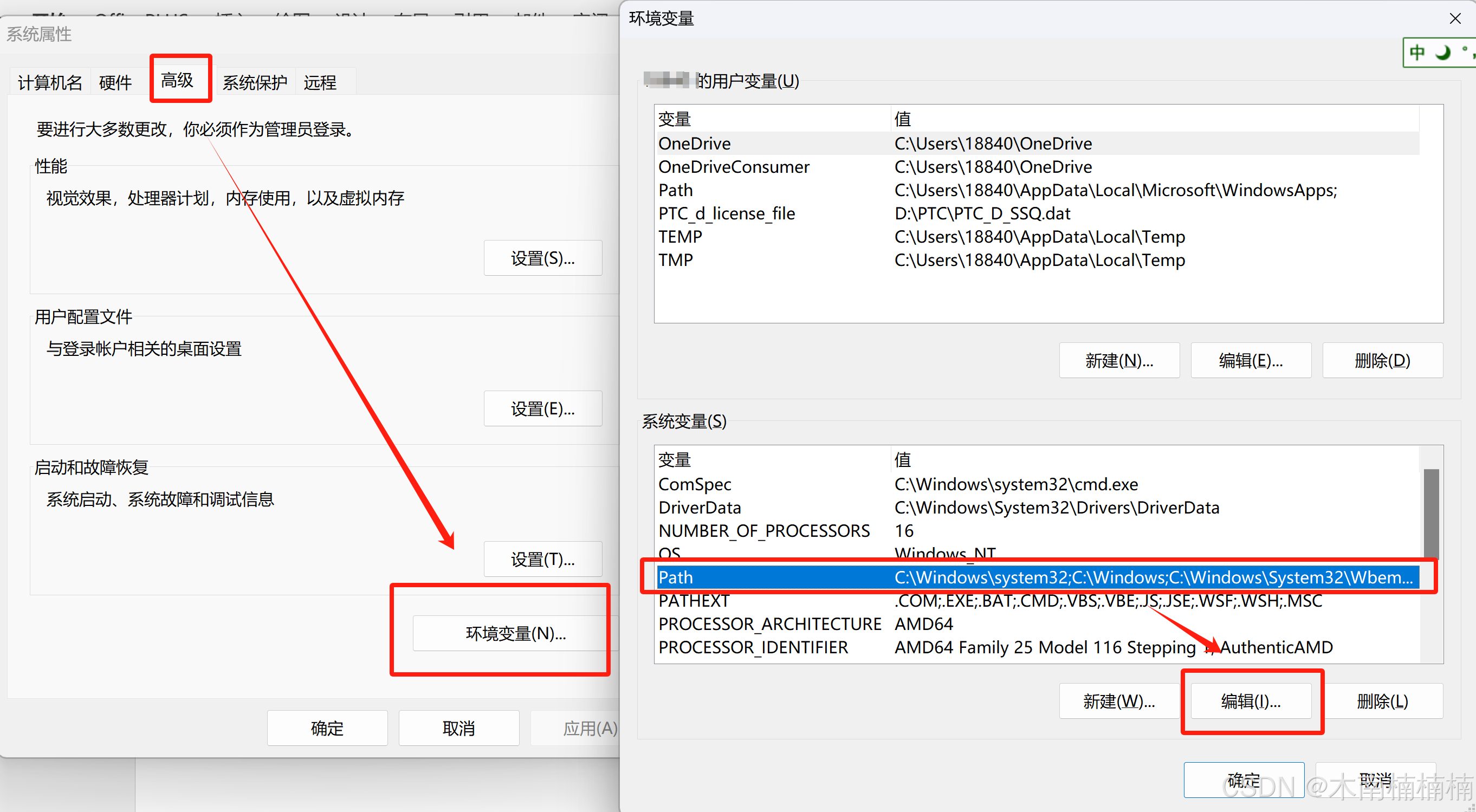Delete selected user variable with 删除(D)
This screenshot has height=812, width=1476.
click(x=1382, y=360)
